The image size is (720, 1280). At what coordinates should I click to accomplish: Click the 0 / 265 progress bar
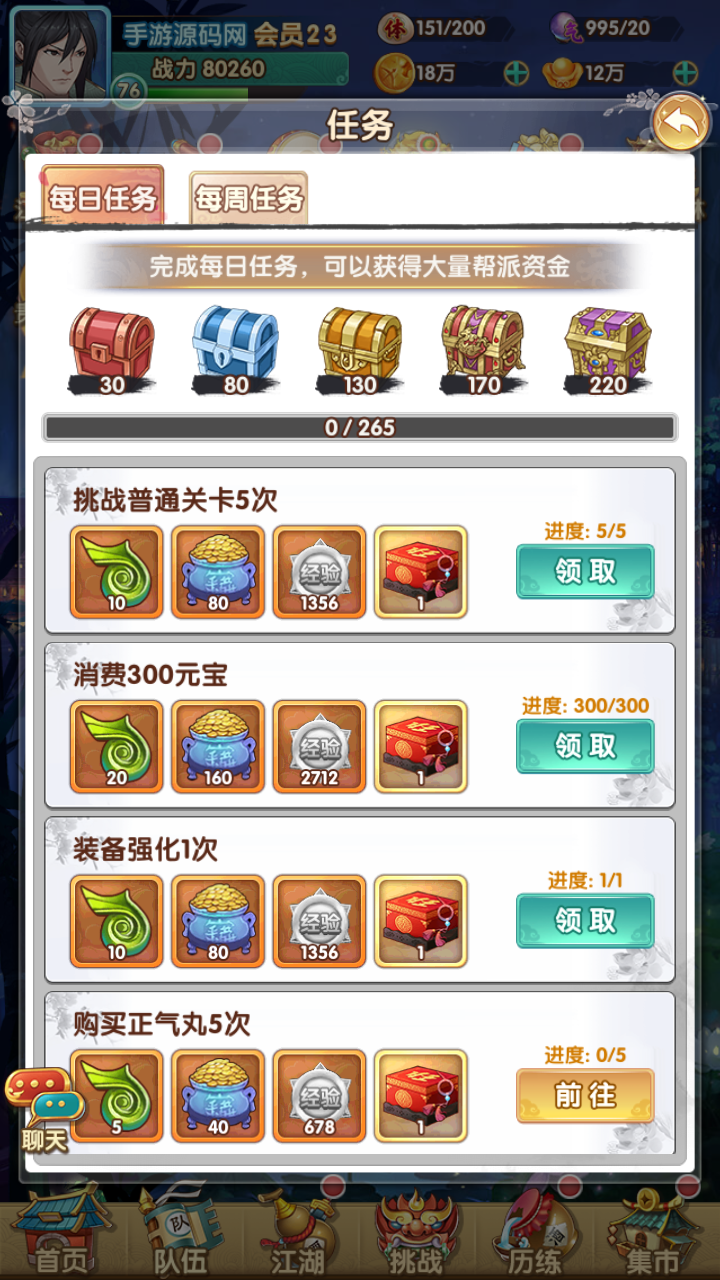[360, 428]
